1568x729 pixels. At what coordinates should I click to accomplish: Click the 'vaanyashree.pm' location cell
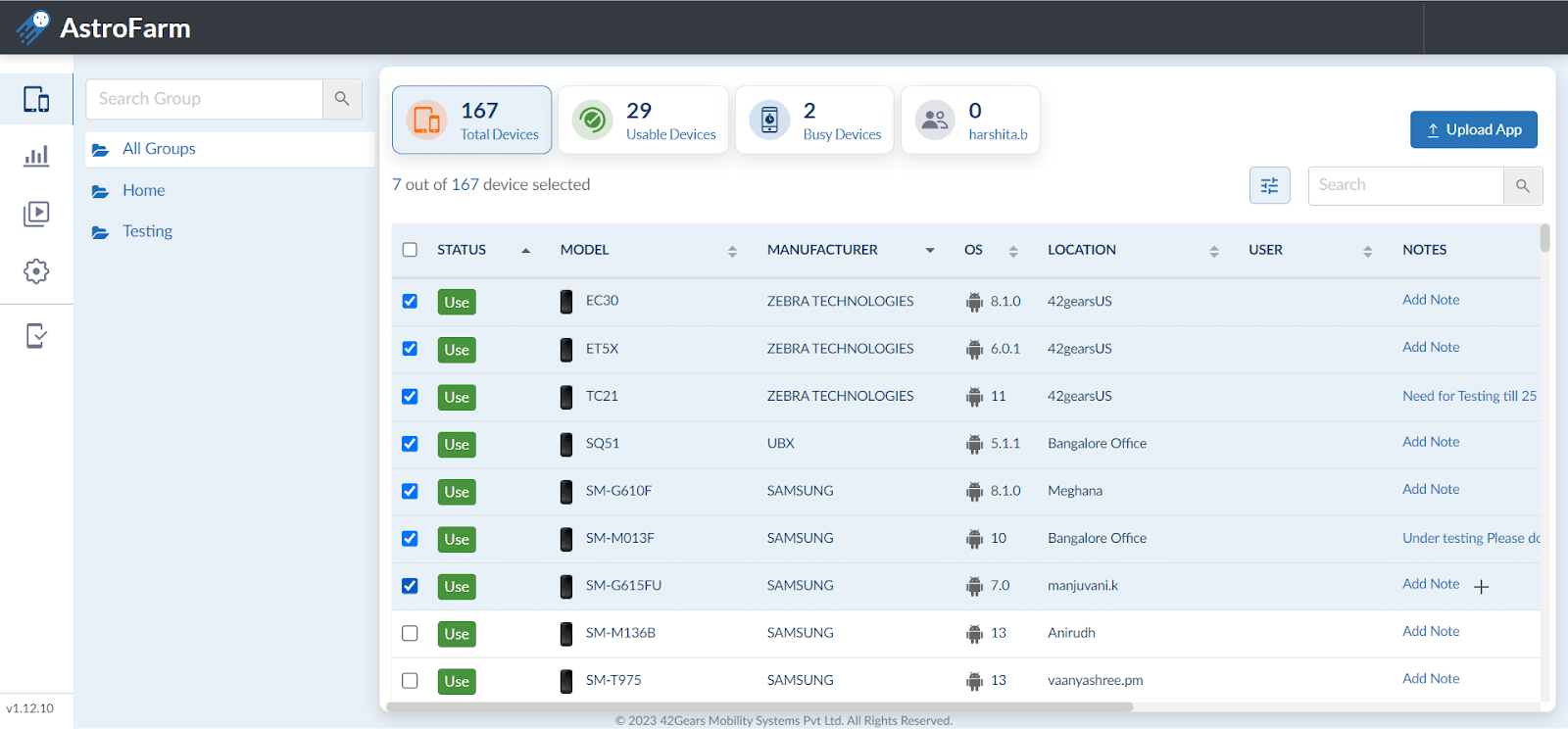coord(1095,680)
